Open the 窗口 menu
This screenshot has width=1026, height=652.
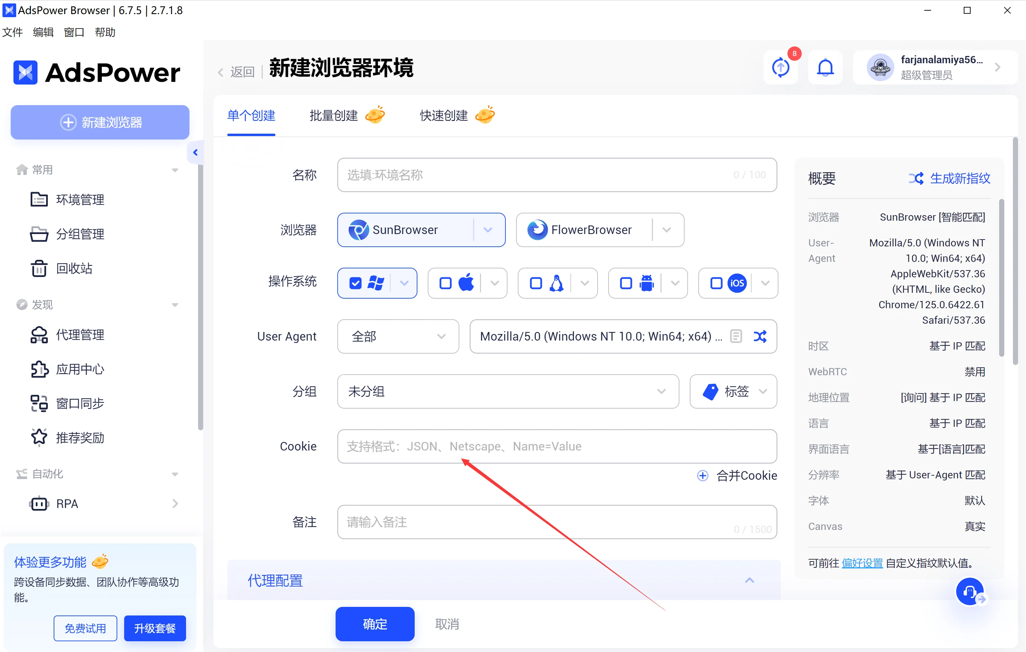tap(74, 32)
